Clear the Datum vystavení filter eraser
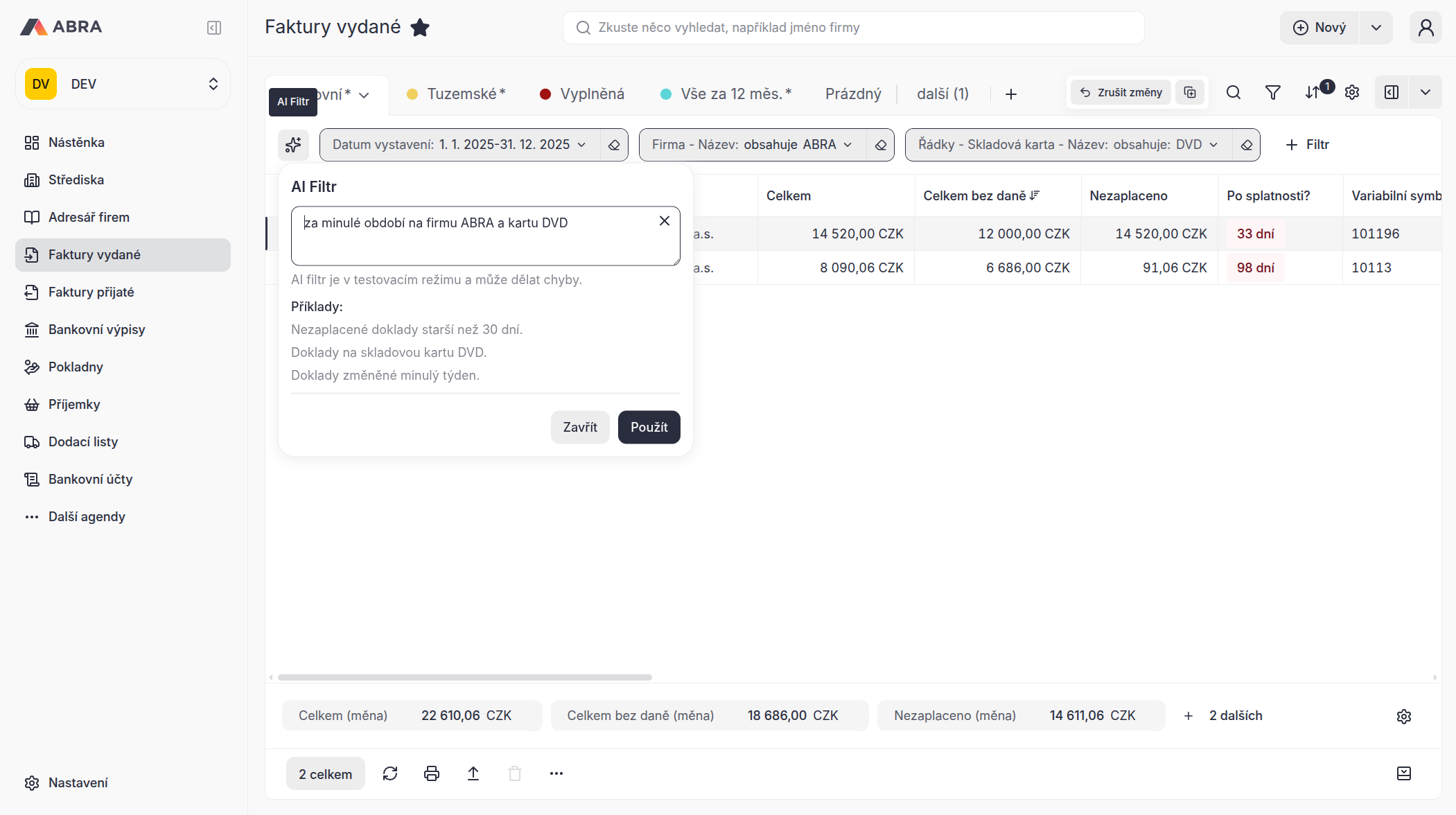Image resolution: width=1456 pixels, height=815 pixels. tap(614, 145)
